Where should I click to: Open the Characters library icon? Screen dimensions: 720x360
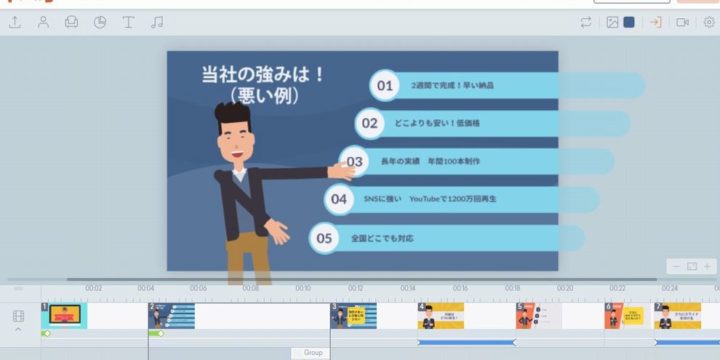44,22
